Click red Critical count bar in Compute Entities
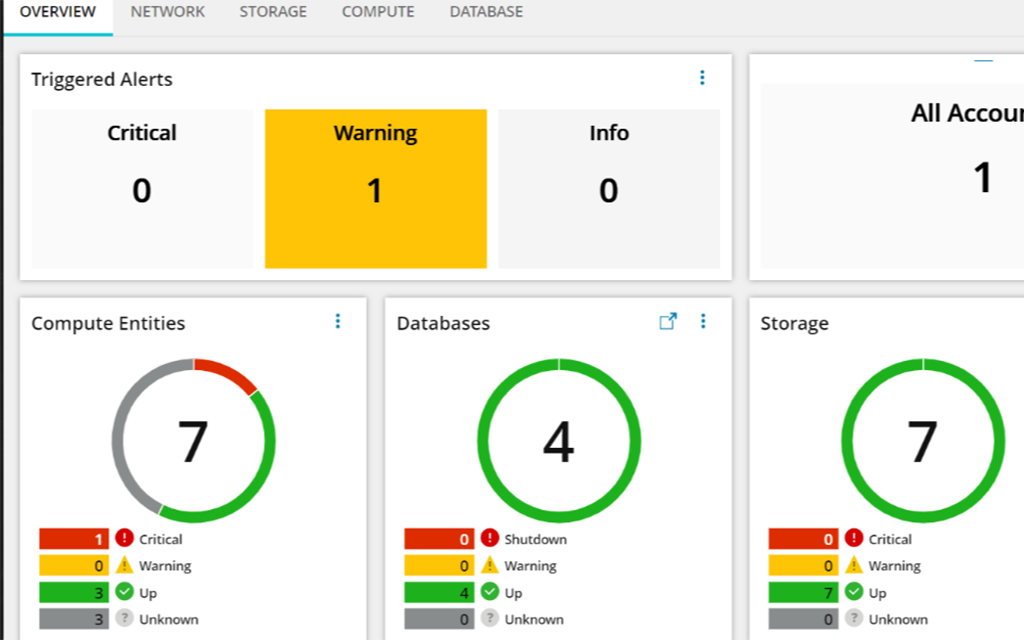Screen dimensions: 1024x640 click(x=74, y=539)
